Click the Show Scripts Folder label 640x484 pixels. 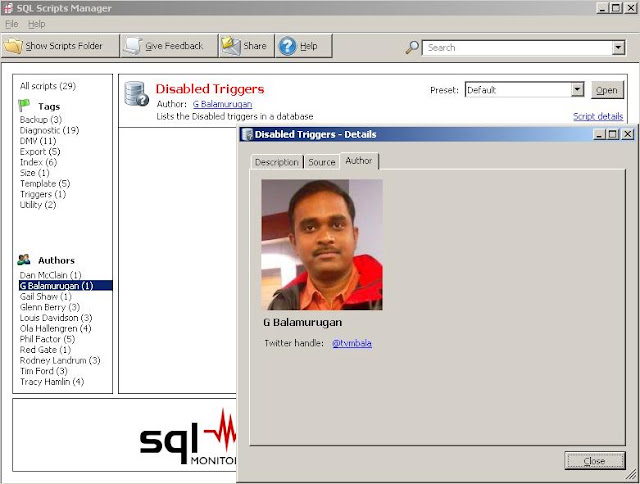click(x=64, y=46)
